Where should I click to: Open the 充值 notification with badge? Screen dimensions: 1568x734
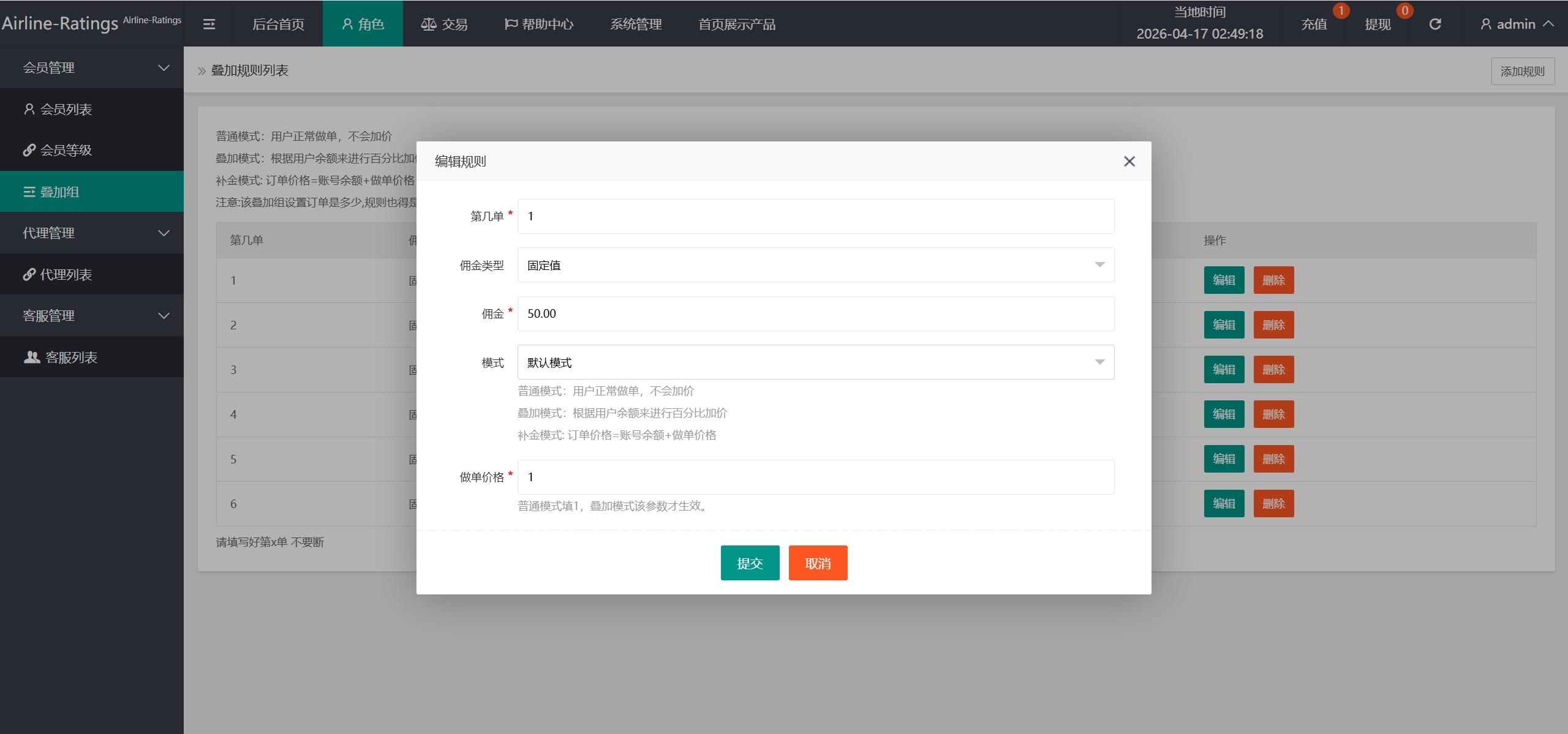tap(1314, 24)
